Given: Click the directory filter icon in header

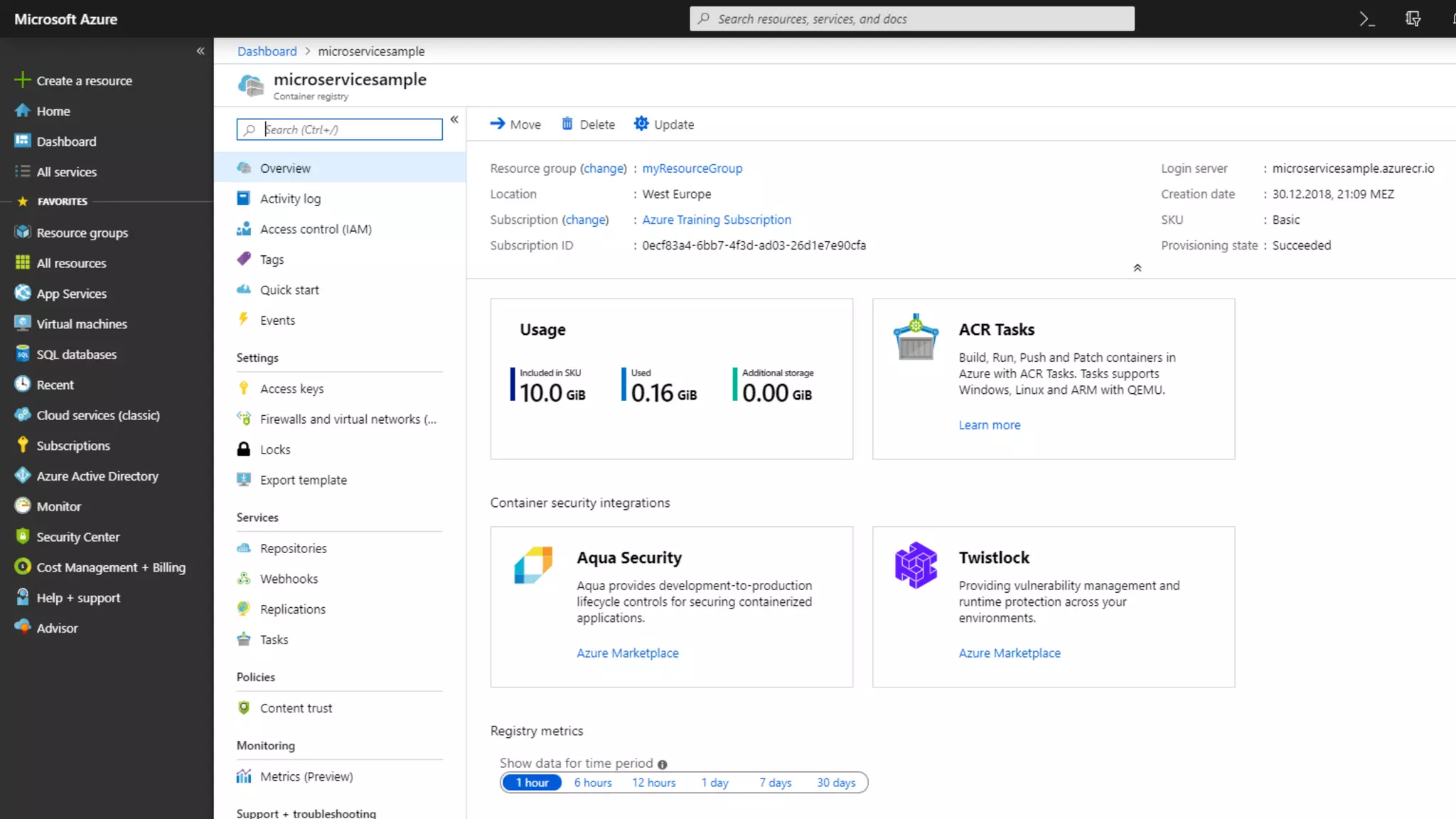Looking at the screenshot, I should 1413,19.
